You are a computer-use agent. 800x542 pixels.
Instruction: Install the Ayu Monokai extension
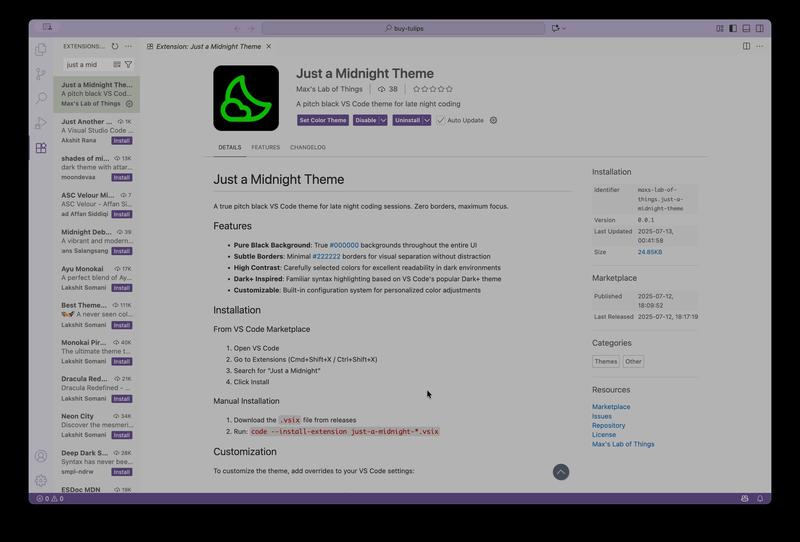click(122, 288)
